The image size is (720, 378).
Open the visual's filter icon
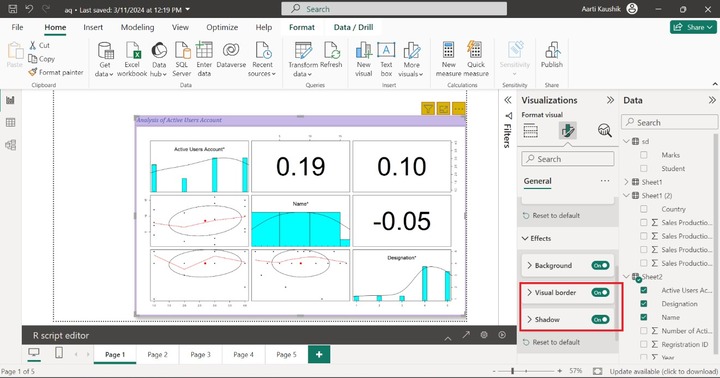pos(428,108)
